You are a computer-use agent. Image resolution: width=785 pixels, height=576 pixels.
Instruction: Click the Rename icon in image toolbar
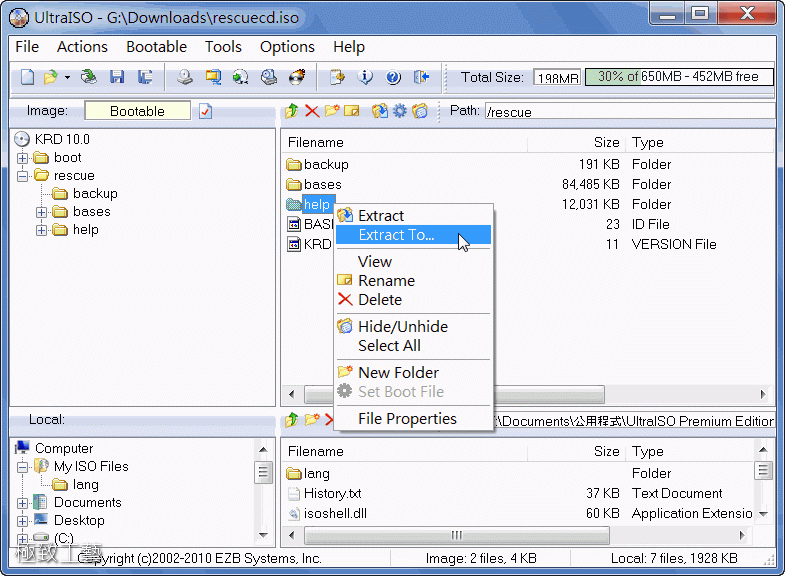[351, 111]
